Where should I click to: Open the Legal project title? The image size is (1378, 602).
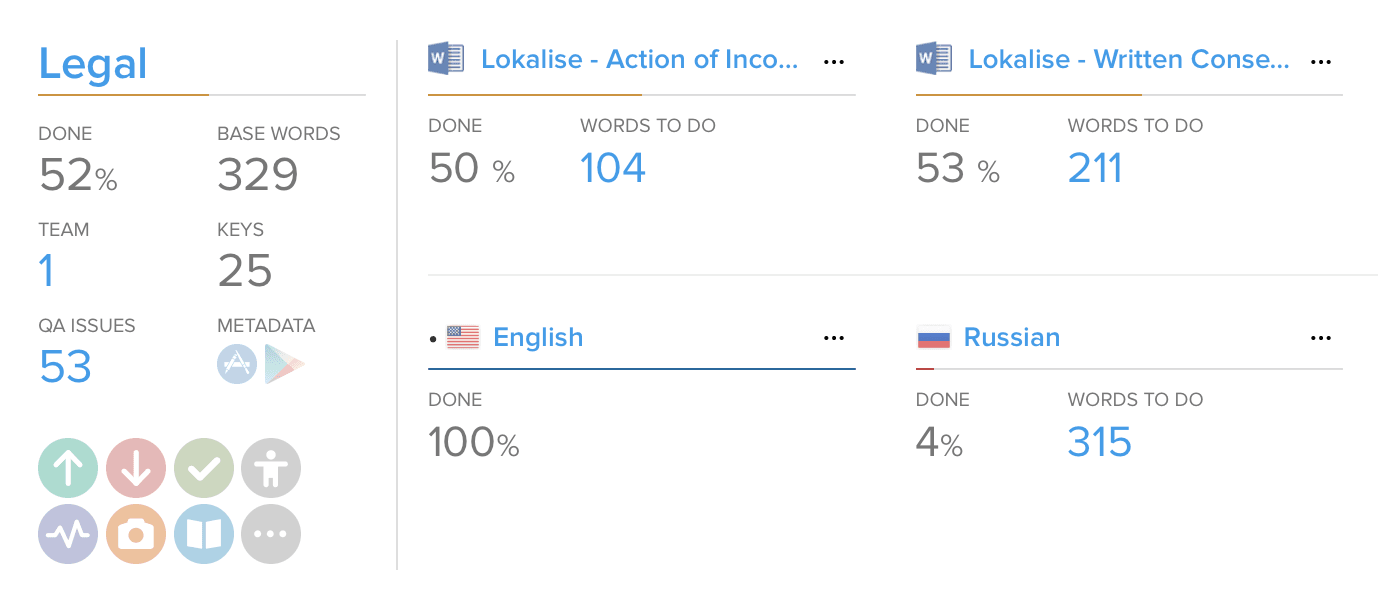[93, 64]
